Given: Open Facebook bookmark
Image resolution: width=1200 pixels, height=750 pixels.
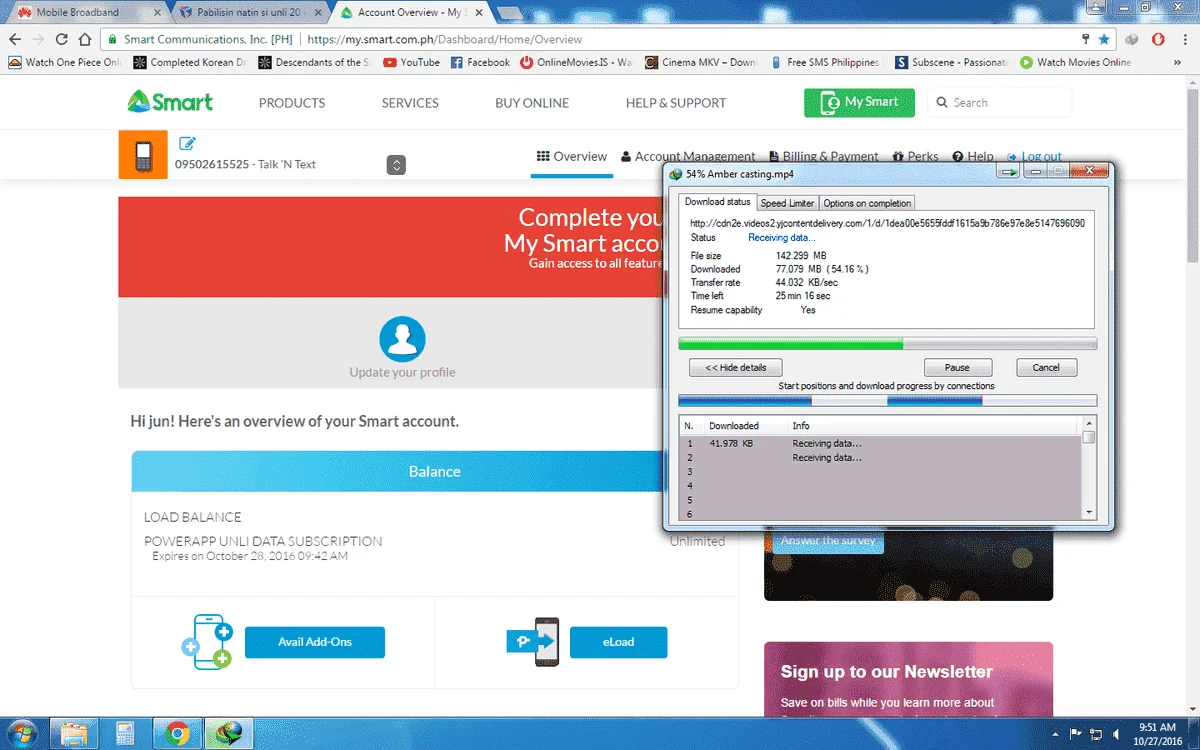Looking at the screenshot, I should tap(480, 62).
